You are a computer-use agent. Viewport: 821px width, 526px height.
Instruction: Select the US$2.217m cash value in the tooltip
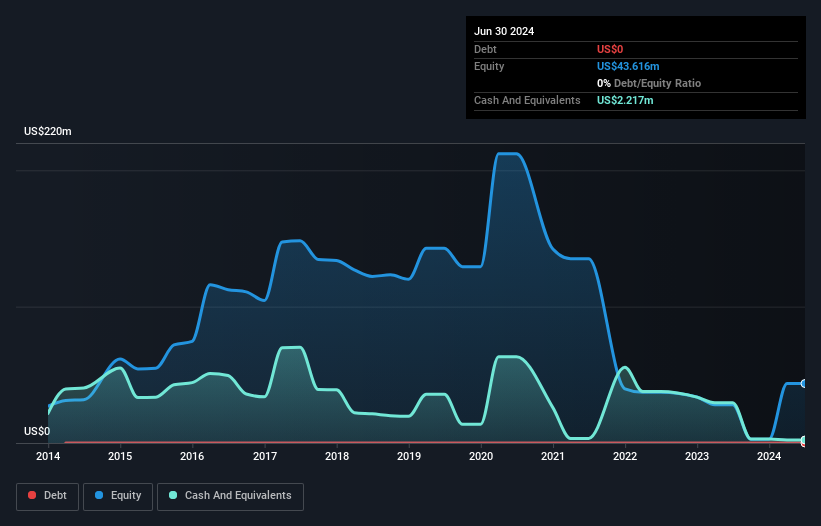click(x=625, y=100)
